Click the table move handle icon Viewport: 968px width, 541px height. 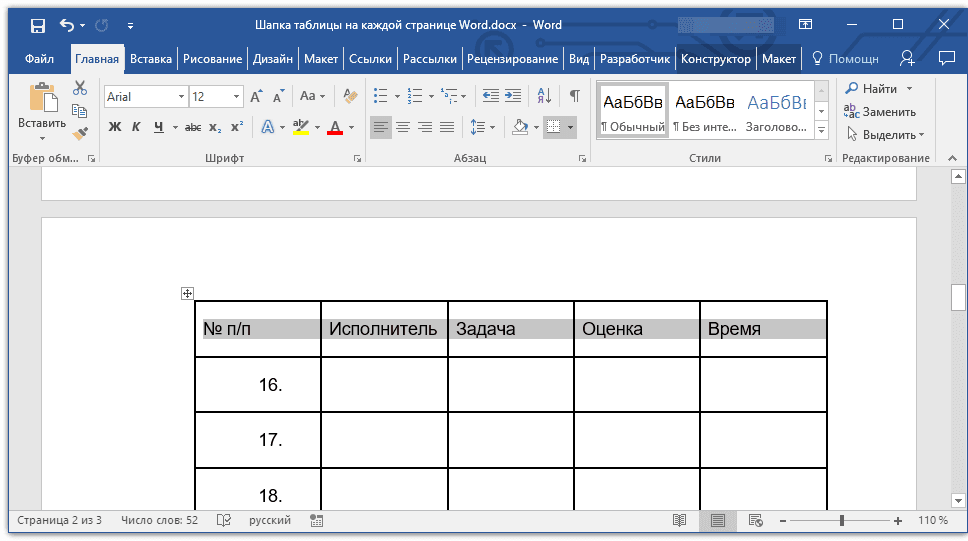[187, 293]
